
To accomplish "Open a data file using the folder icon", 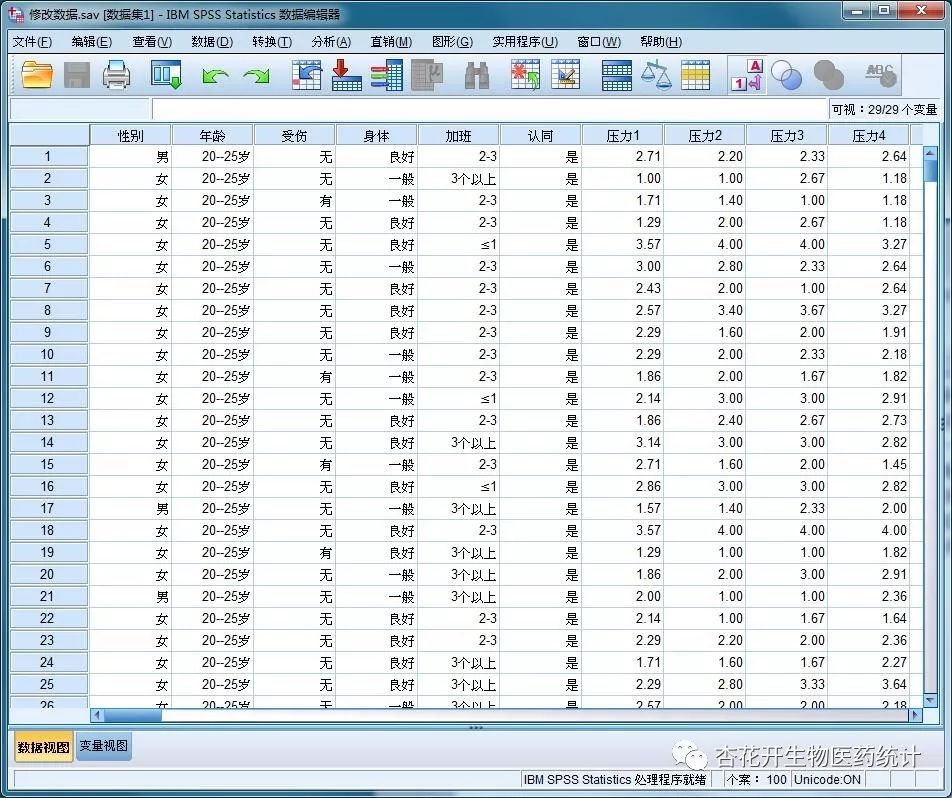I will click(x=37, y=75).
